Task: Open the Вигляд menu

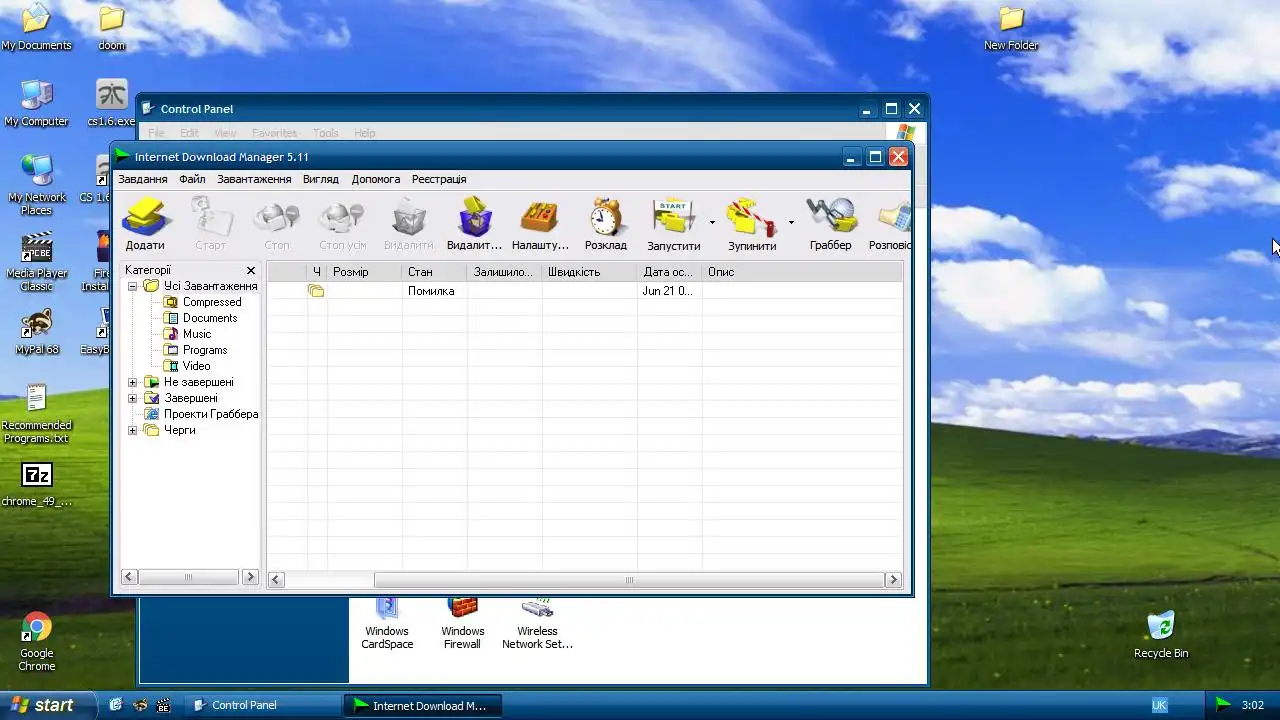Action: tap(321, 179)
